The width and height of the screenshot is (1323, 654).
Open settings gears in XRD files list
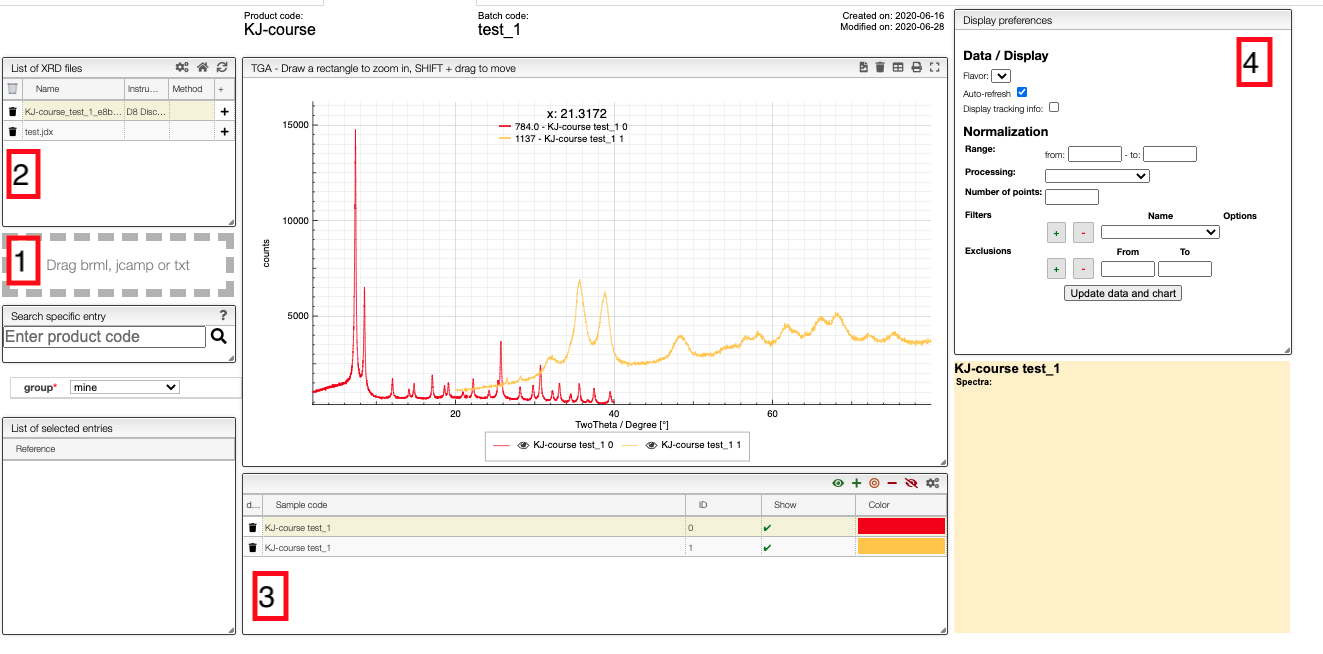click(182, 68)
